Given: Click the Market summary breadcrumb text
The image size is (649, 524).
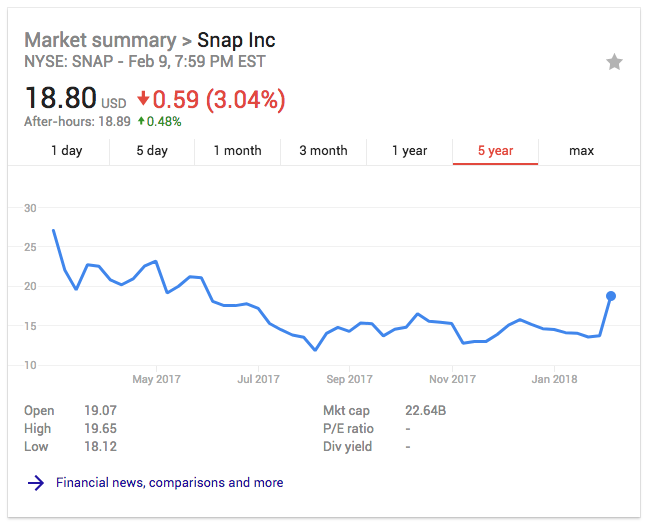Looking at the screenshot, I should [100, 41].
